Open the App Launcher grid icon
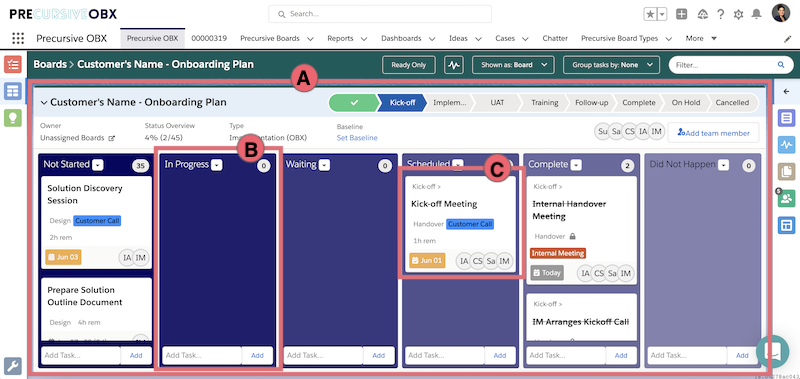This screenshot has height=379, width=800. [18, 38]
